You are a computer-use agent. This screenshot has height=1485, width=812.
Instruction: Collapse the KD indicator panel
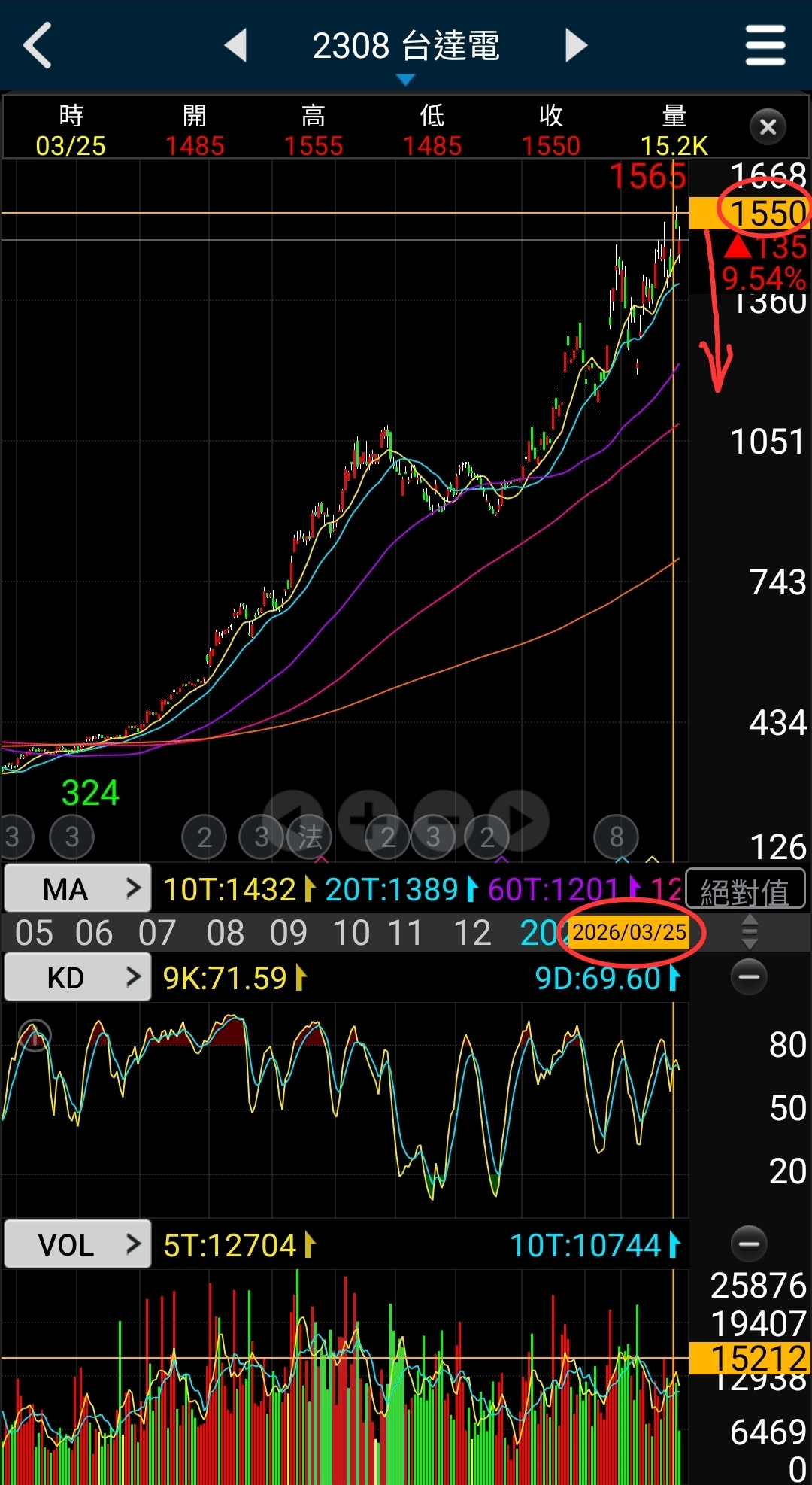(x=749, y=977)
